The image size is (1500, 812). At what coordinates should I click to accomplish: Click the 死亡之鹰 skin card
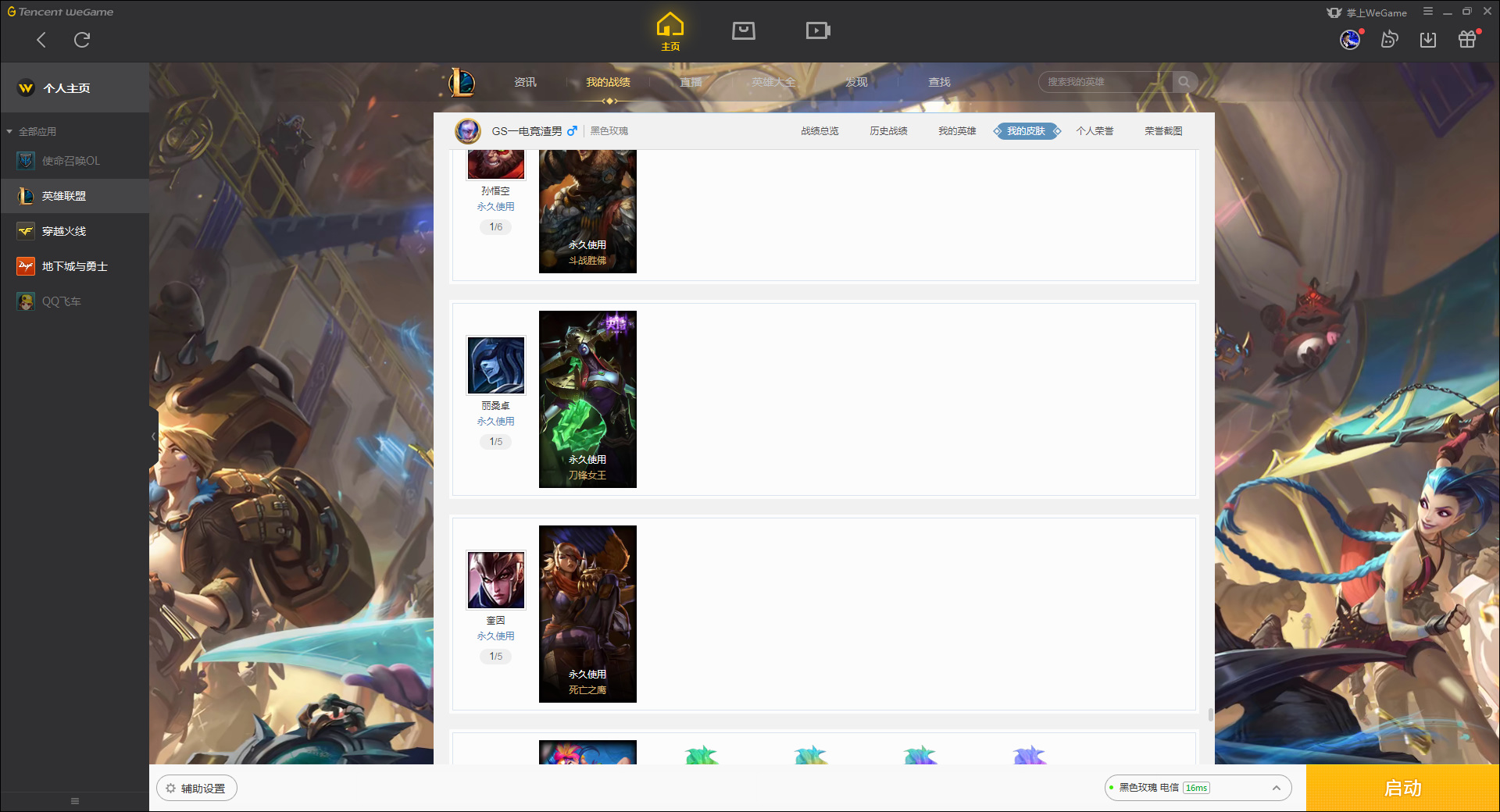[587, 614]
